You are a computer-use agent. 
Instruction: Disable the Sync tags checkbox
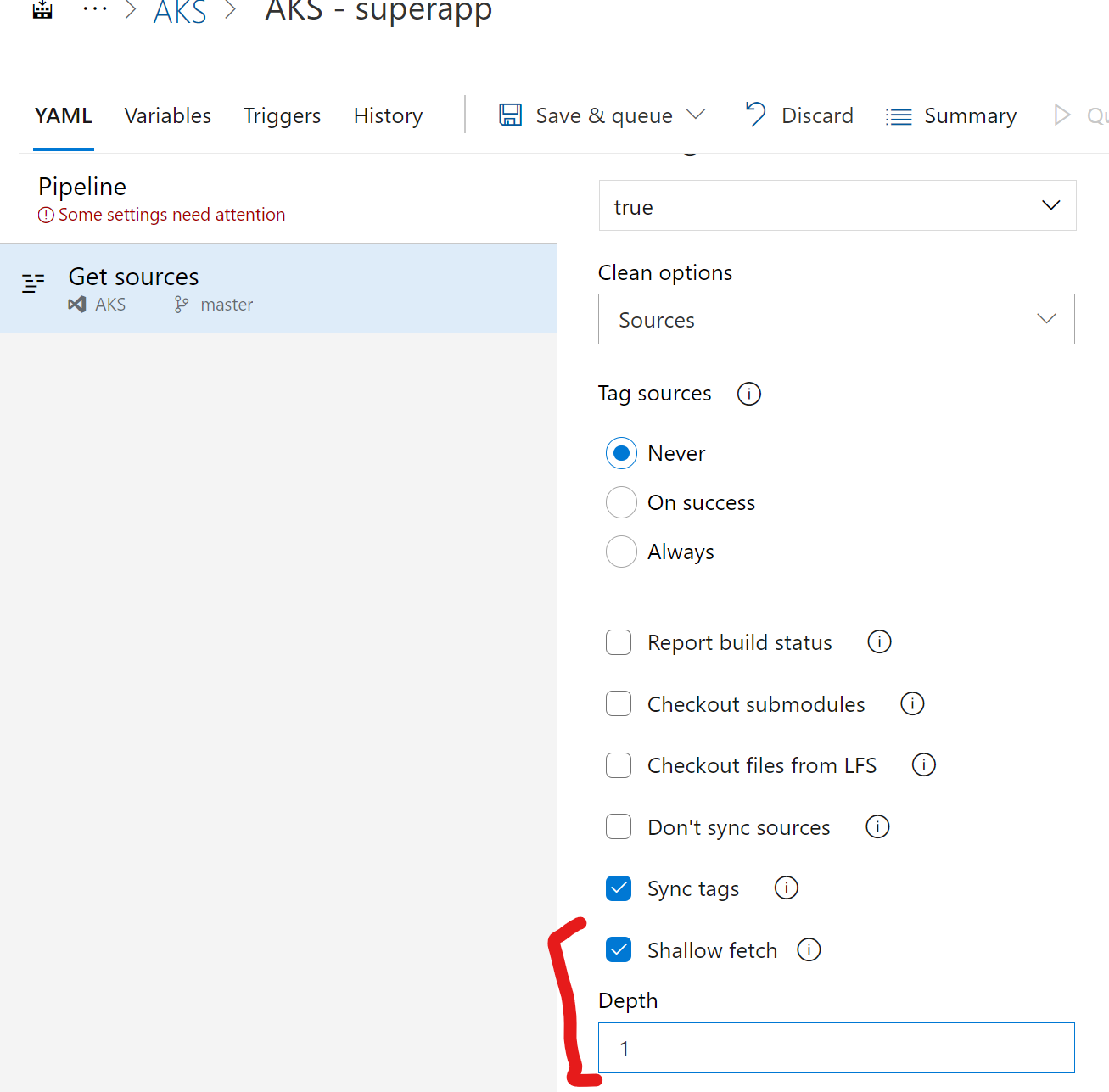(x=619, y=888)
